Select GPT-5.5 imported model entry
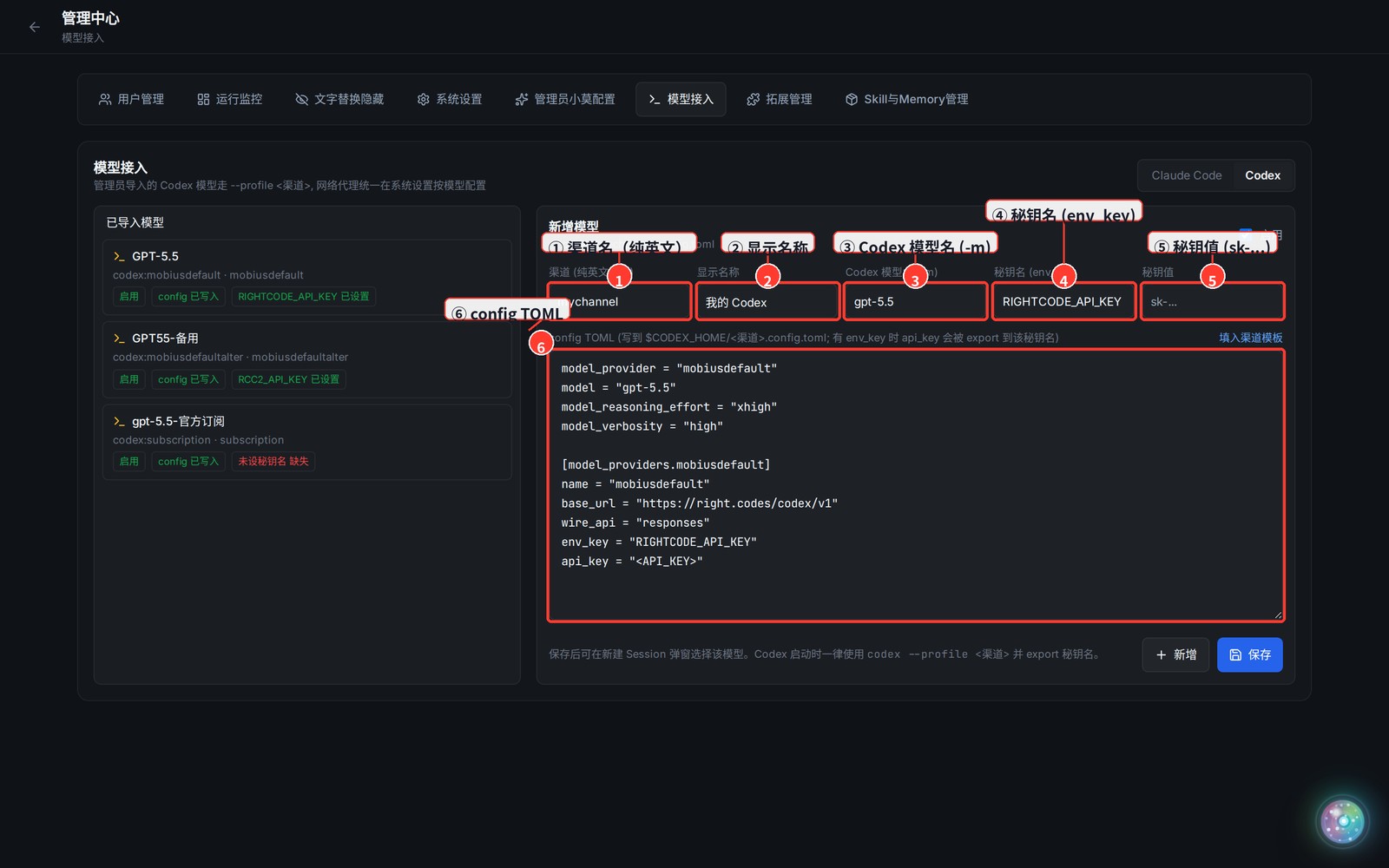 pos(306,276)
